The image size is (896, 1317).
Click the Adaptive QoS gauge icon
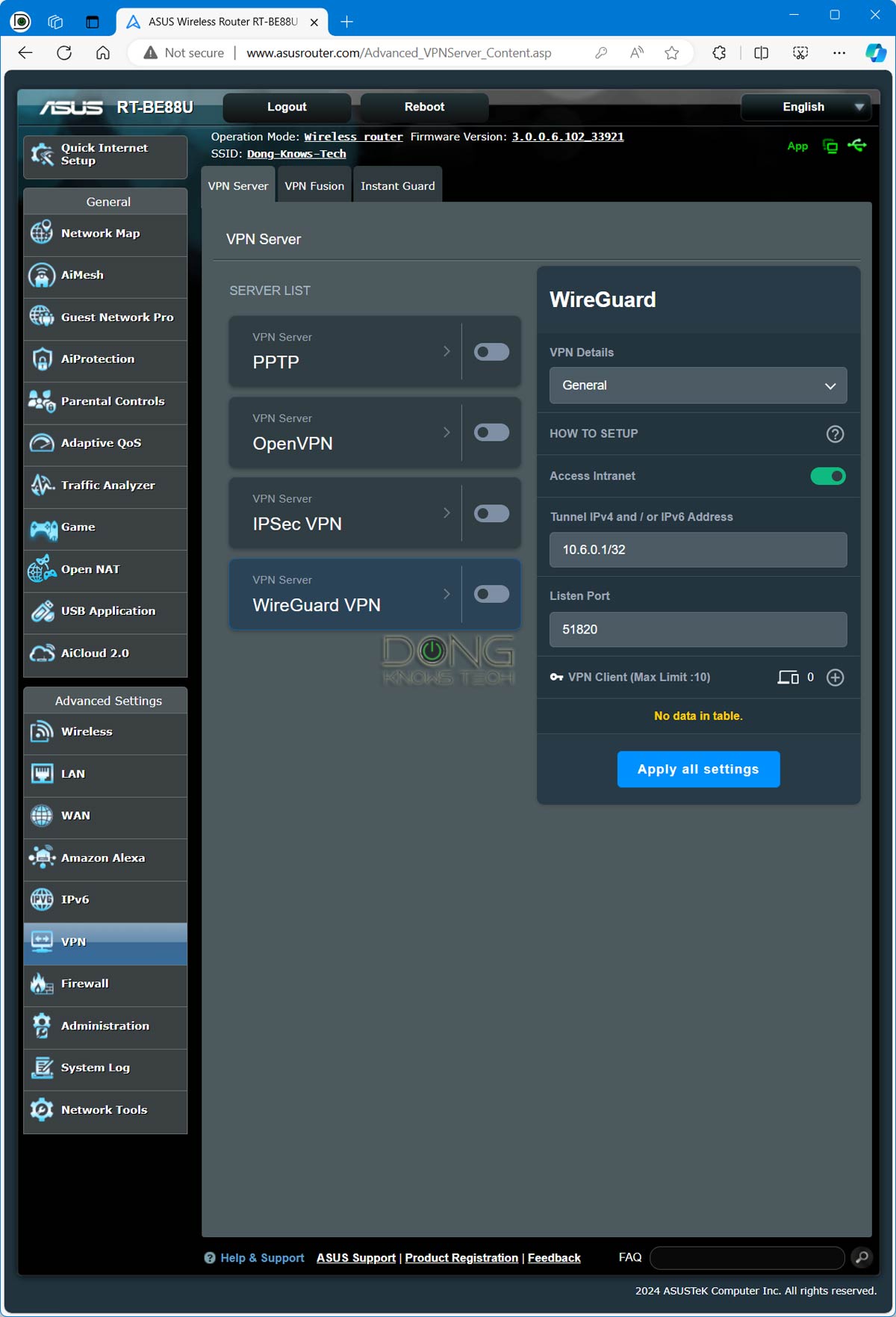pyautogui.click(x=42, y=443)
